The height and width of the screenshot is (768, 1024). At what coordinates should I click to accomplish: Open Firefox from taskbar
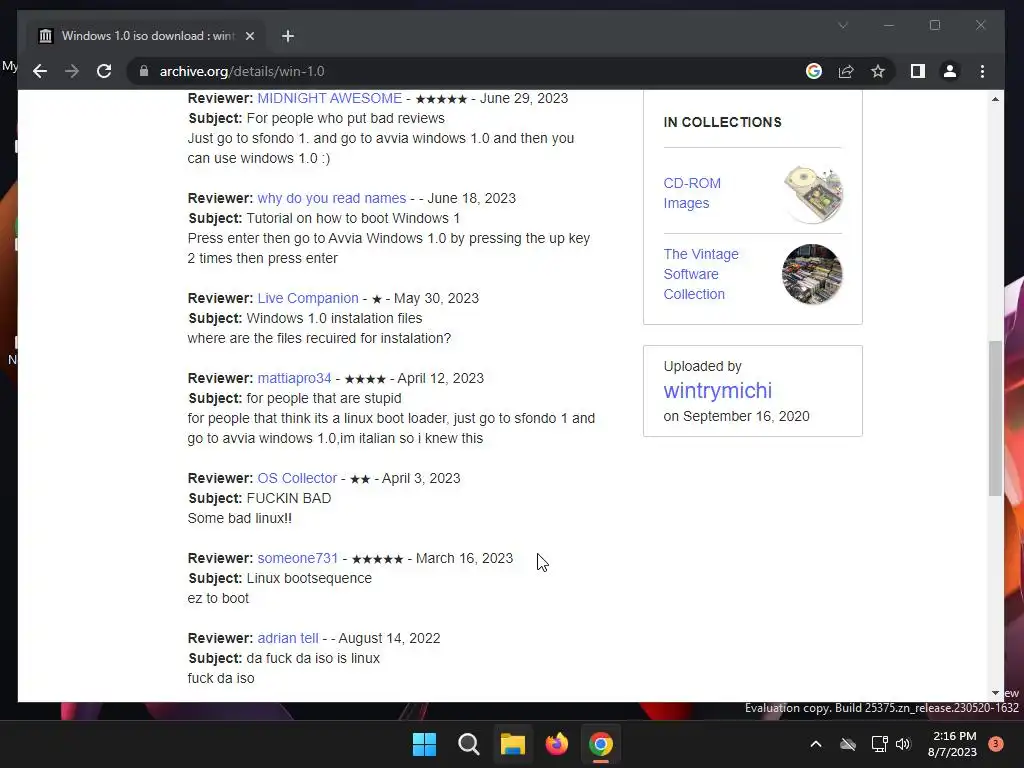point(556,744)
